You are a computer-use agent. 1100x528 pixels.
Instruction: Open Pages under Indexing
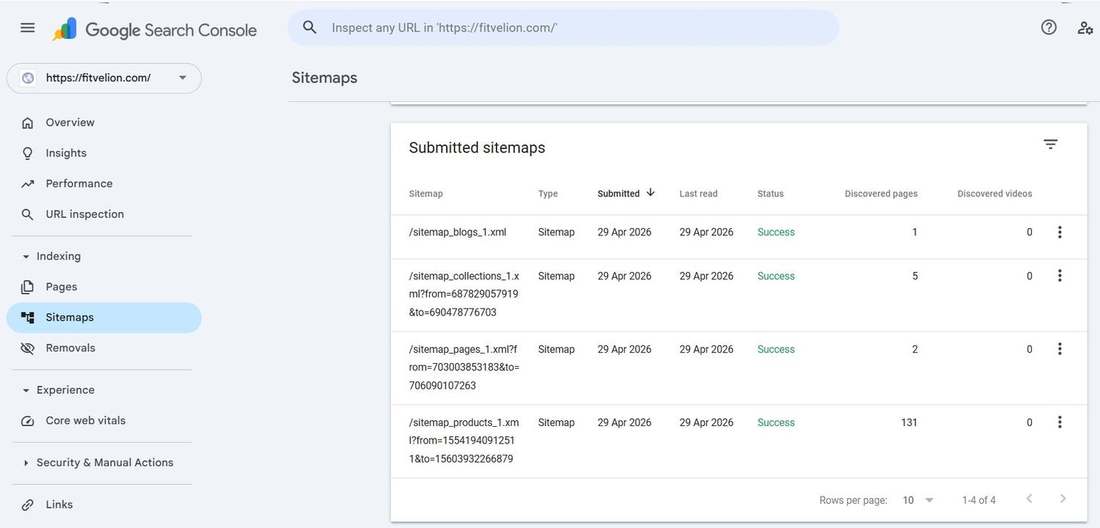(x=104, y=287)
